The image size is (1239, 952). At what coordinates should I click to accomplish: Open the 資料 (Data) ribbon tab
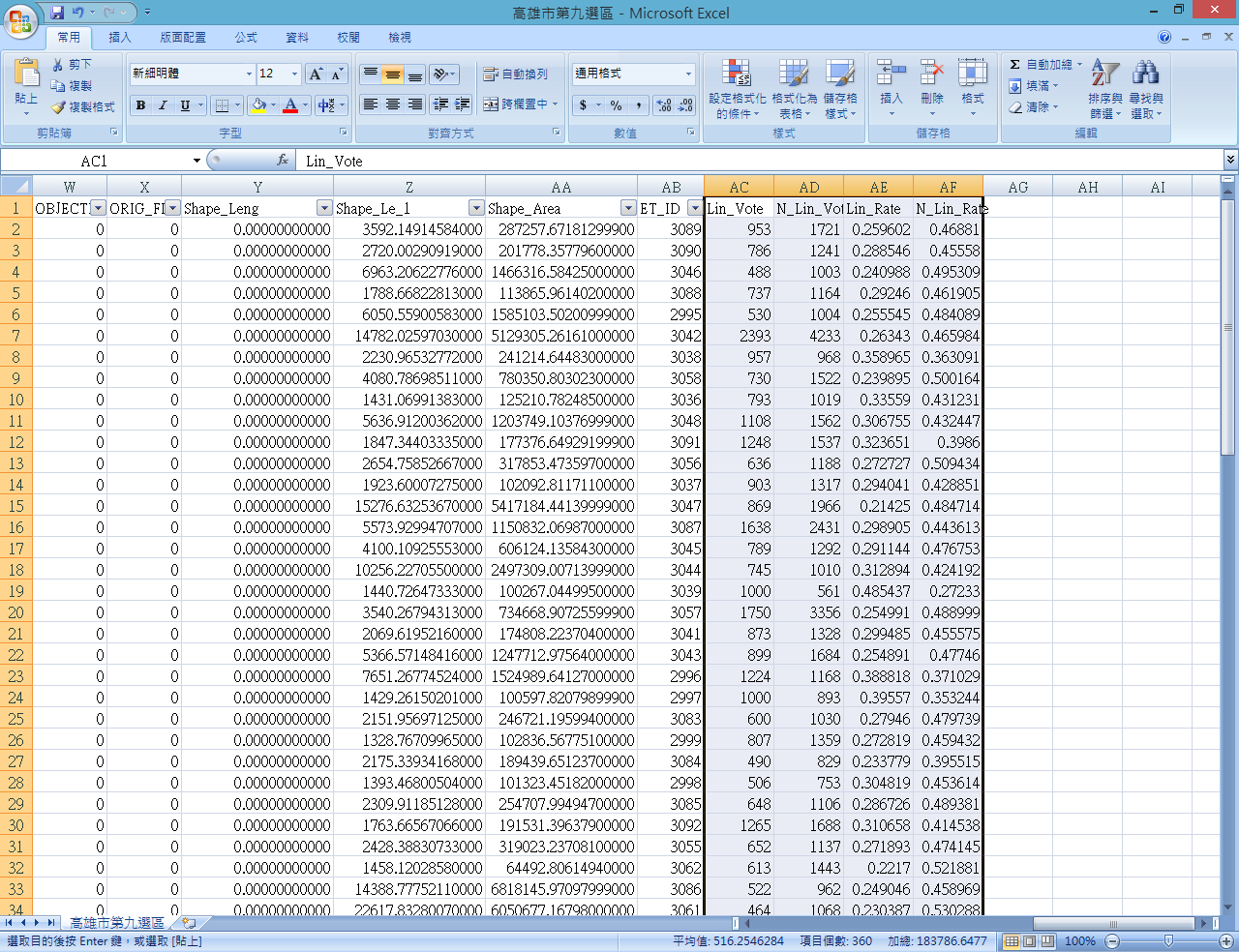pyautogui.click(x=297, y=38)
